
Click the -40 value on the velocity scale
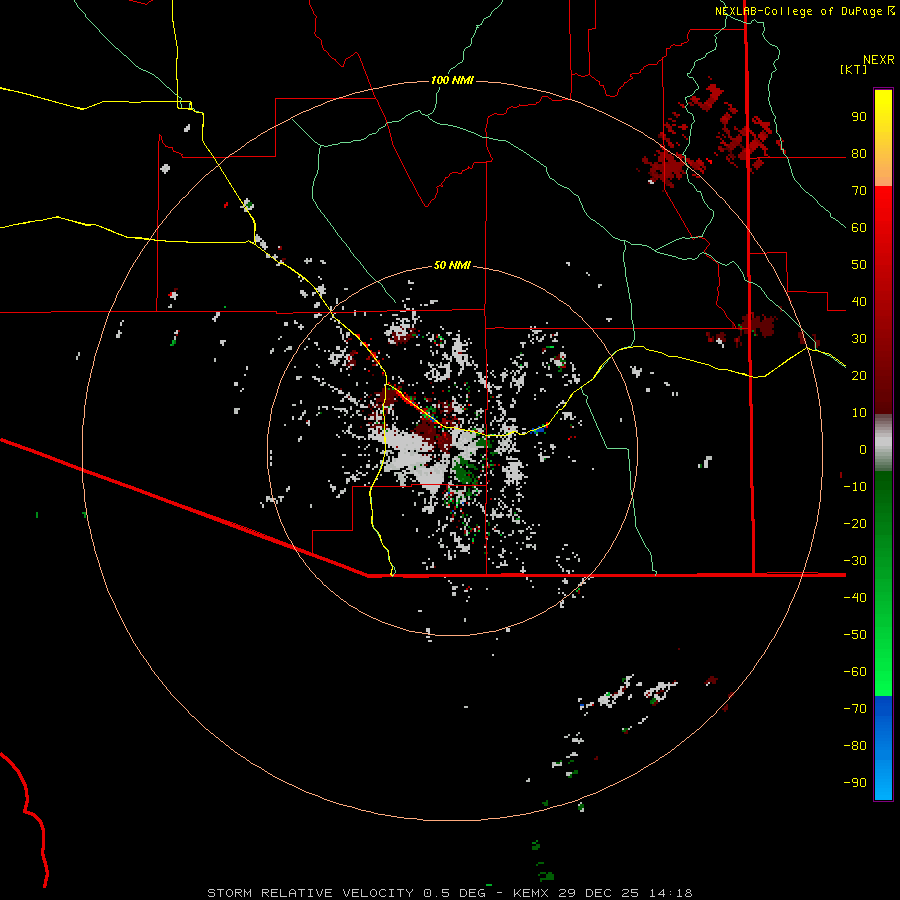pyautogui.click(x=855, y=598)
